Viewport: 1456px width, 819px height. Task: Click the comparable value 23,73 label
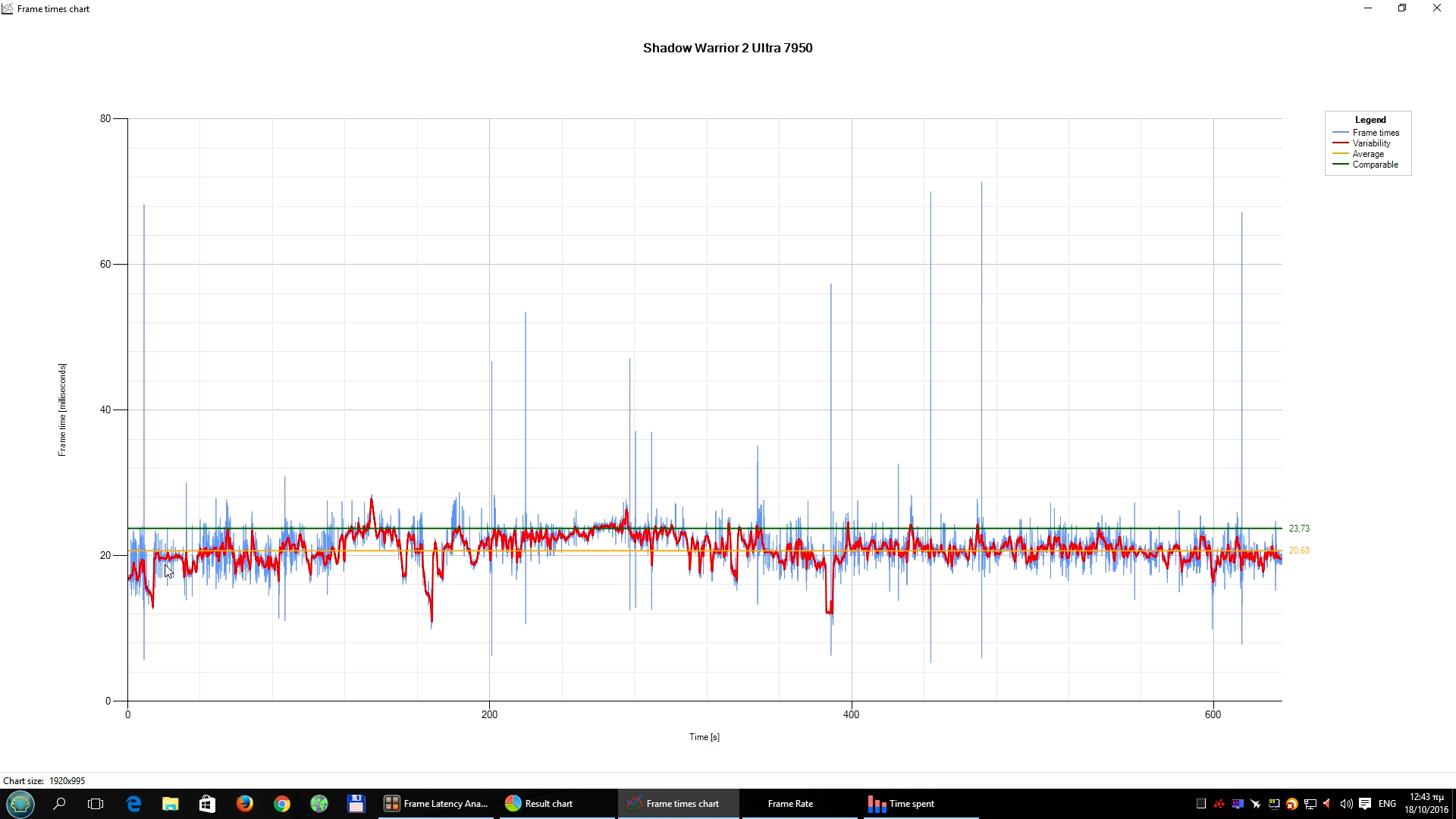tap(1299, 529)
